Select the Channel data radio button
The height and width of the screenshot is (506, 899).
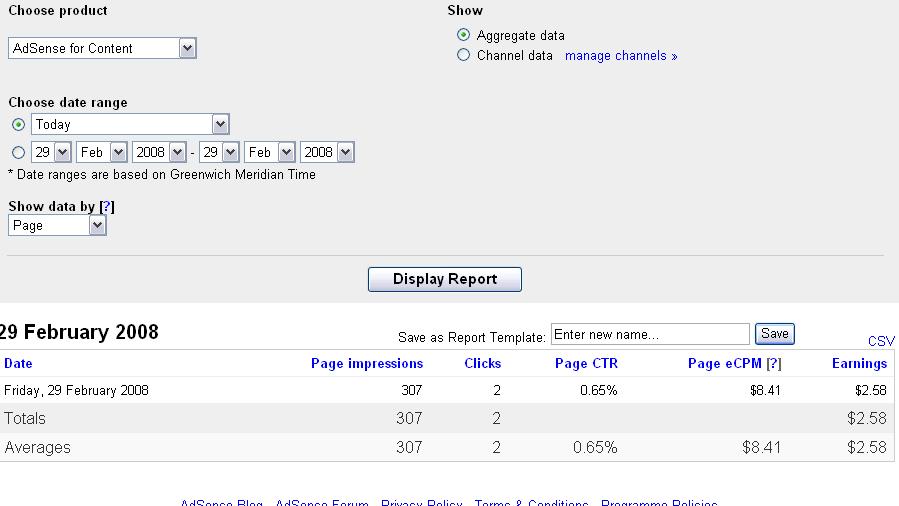tap(463, 56)
